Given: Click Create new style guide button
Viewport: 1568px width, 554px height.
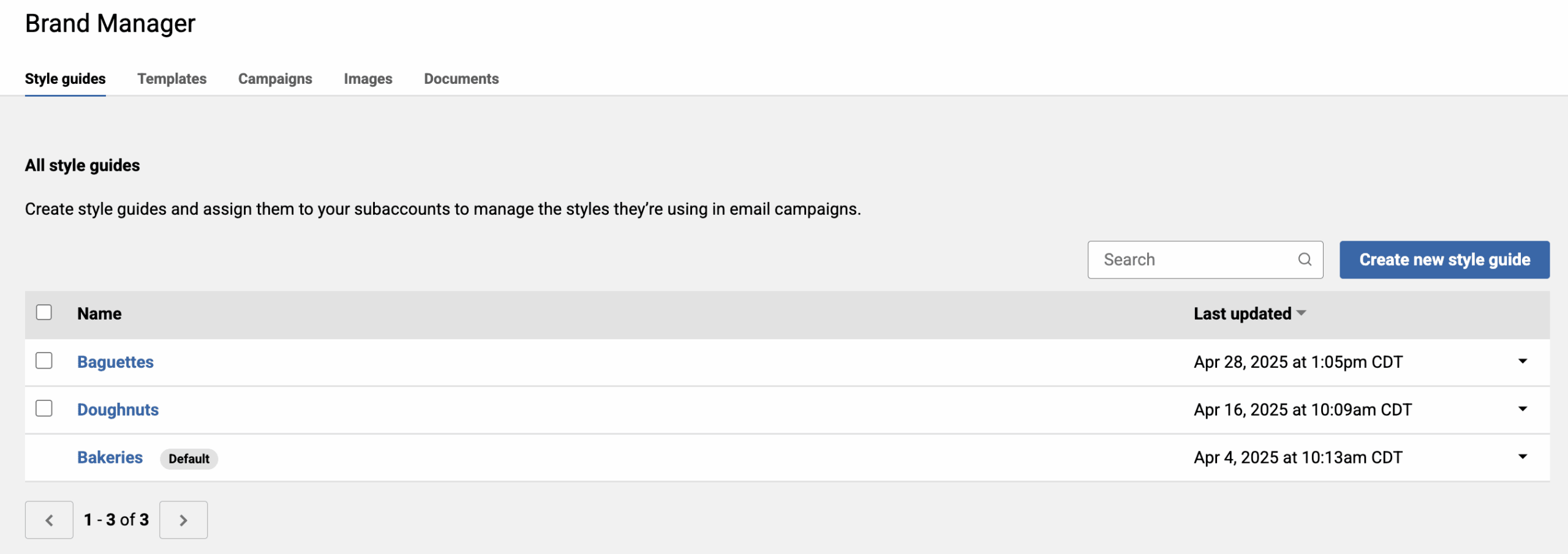Looking at the screenshot, I should 1444,260.
